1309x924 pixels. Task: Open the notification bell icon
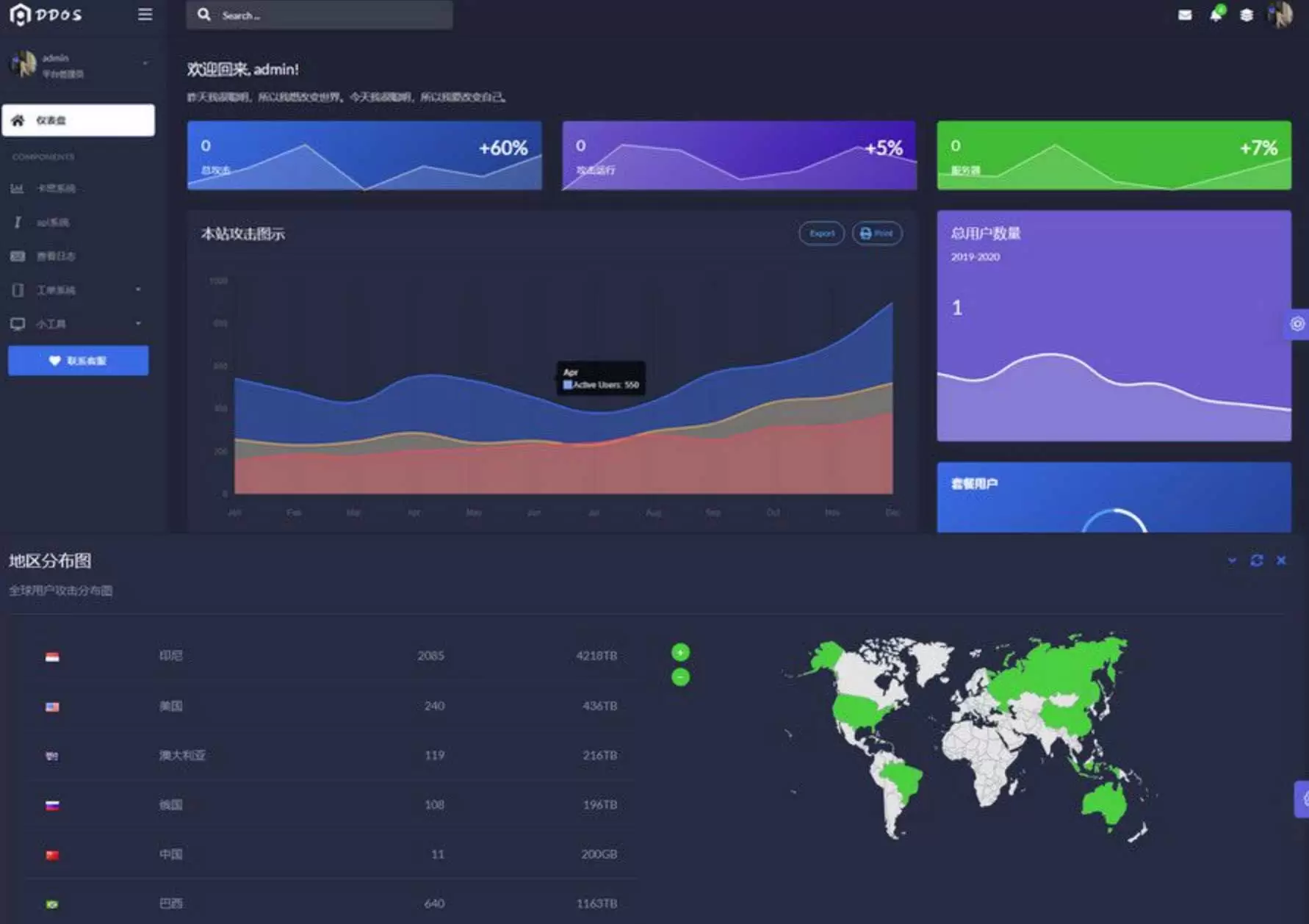(1216, 15)
